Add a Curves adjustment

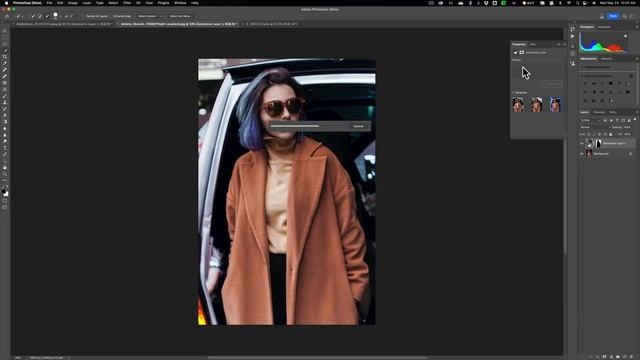click(602, 84)
